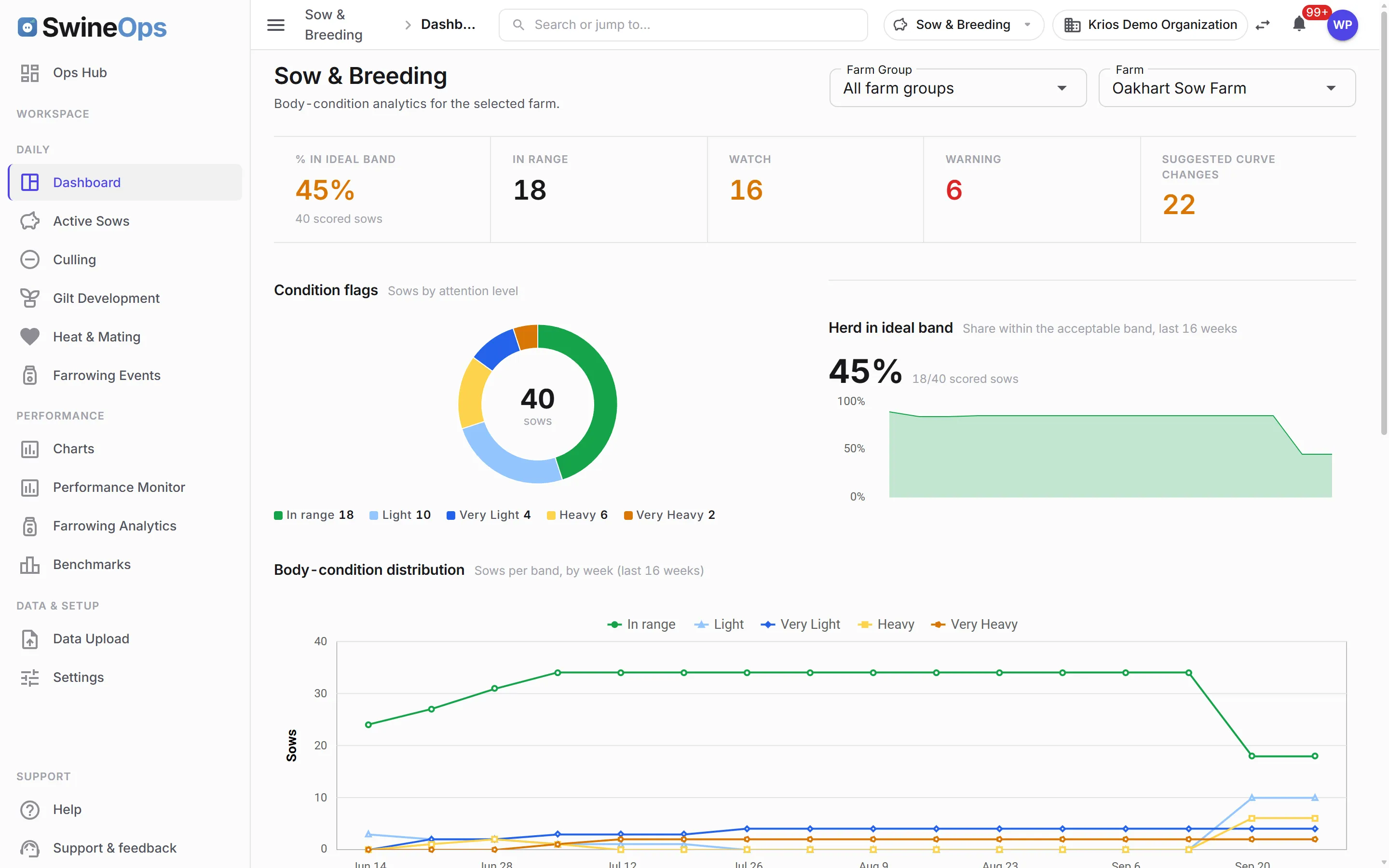Click the Warning 6 stat card
Screen dimensions: 1389x868
click(x=1032, y=190)
